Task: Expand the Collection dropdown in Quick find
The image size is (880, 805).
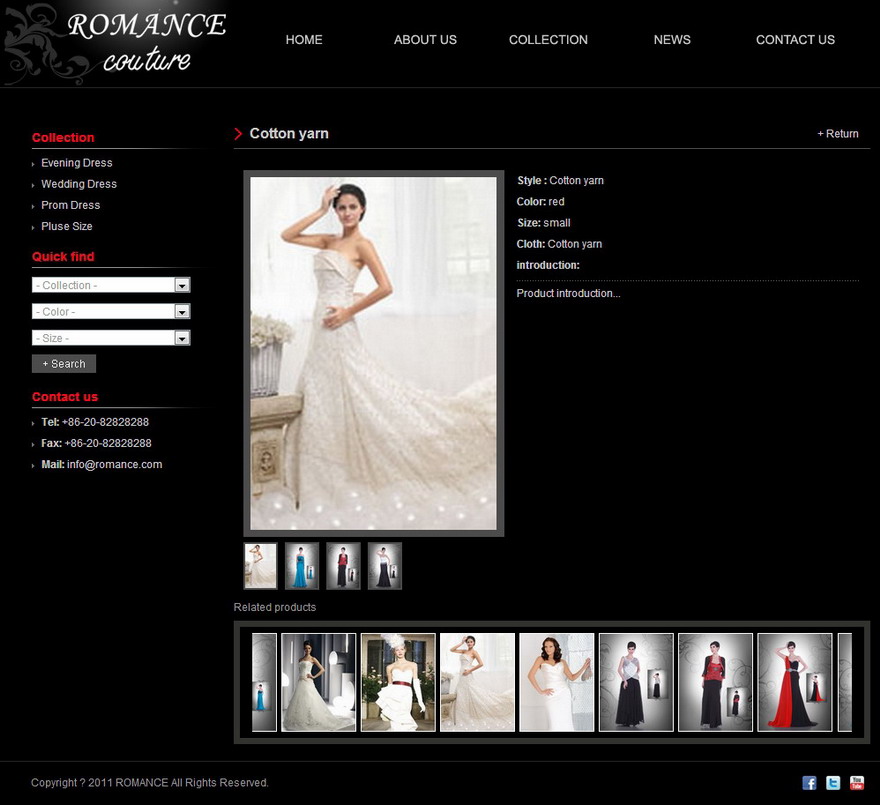Action: click(x=111, y=285)
